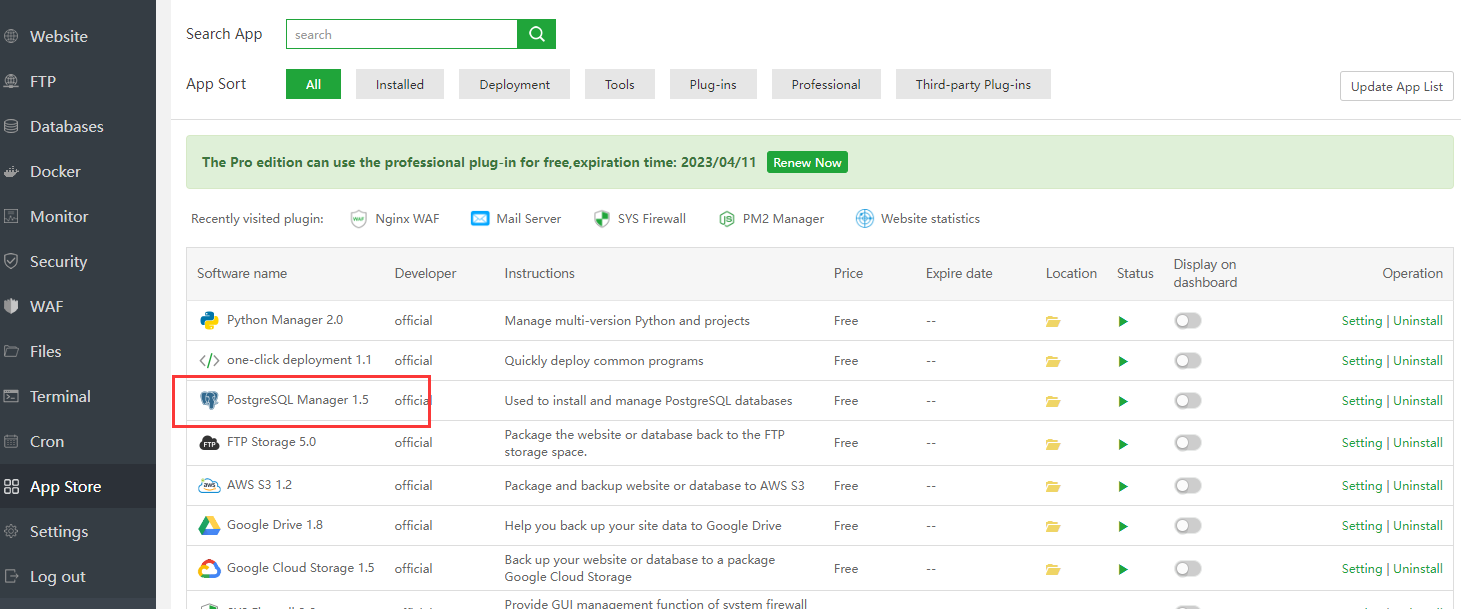This screenshot has width=1461, height=609.
Task: Toggle dashboard display for FTP Storage
Action: coord(1187,443)
